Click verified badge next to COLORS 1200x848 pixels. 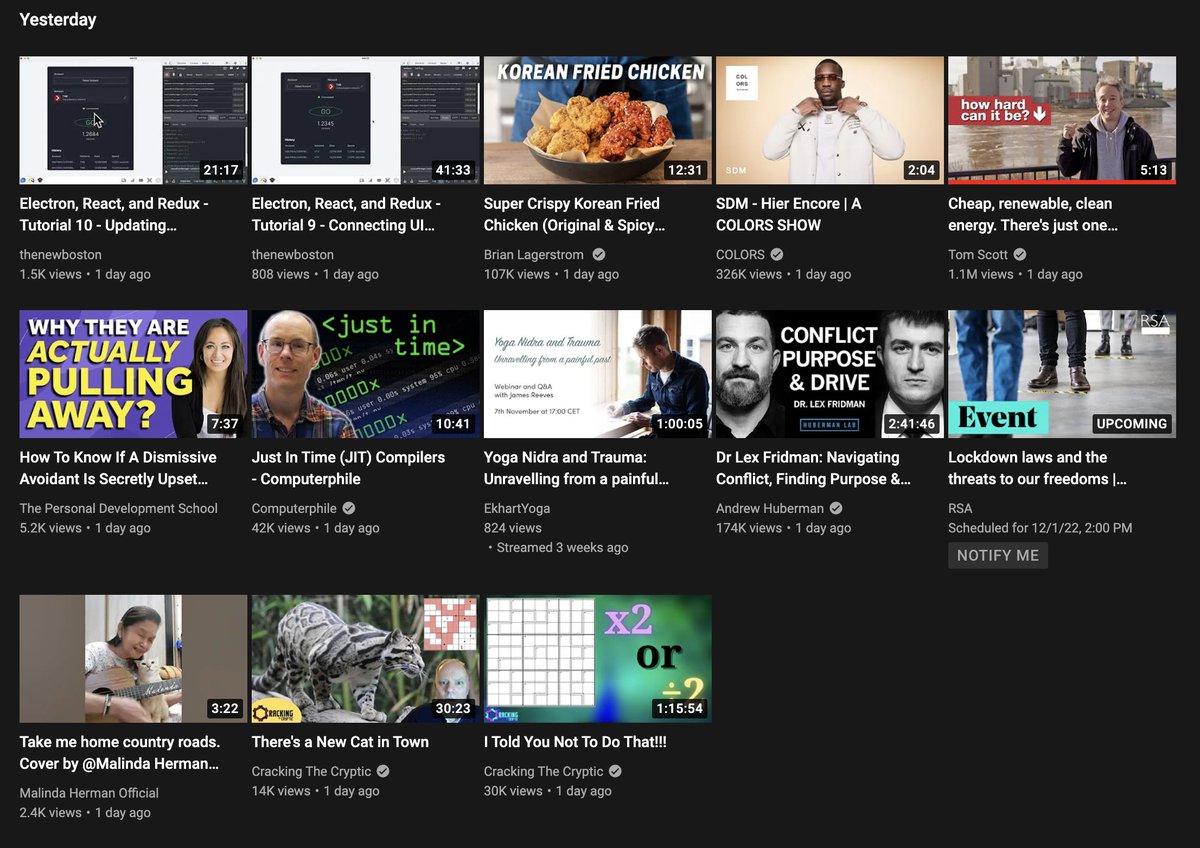coord(777,255)
